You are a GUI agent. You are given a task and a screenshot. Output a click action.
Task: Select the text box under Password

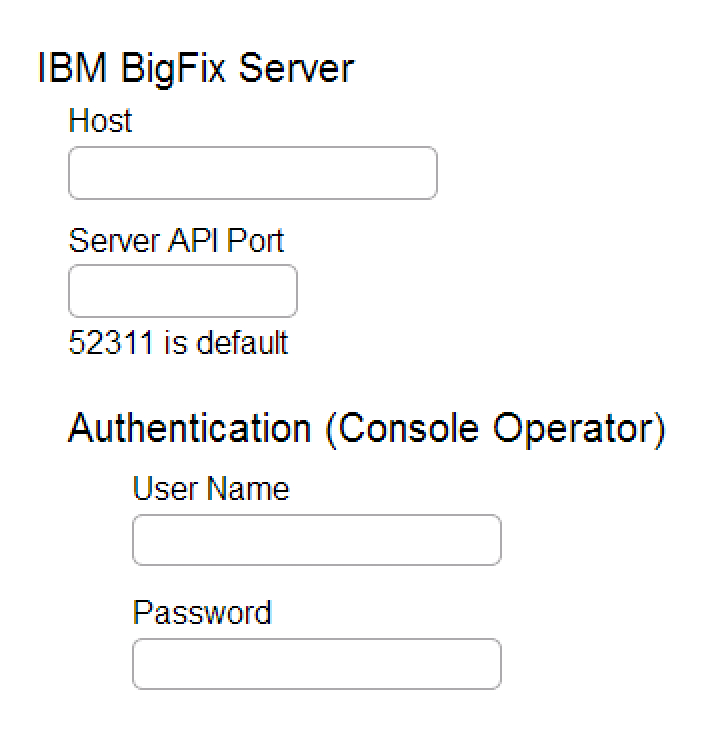316,664
